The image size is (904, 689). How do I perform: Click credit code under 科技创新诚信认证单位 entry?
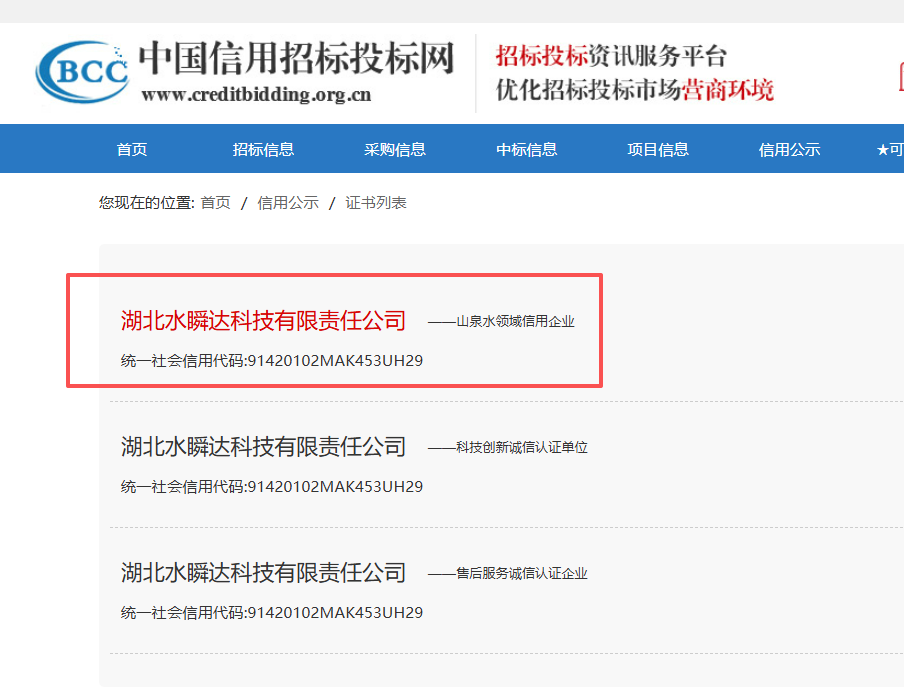[x=272, y=487]
